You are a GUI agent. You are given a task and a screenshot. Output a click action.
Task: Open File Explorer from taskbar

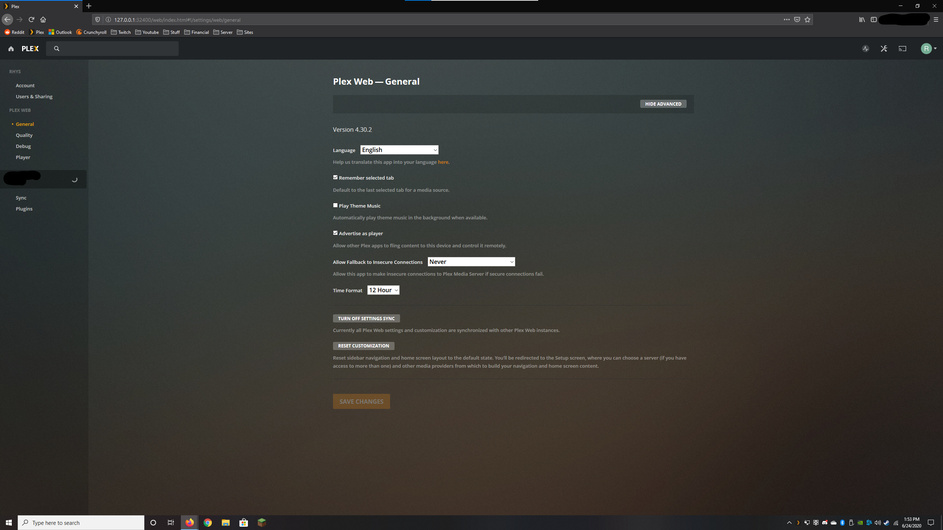point(226,523)
